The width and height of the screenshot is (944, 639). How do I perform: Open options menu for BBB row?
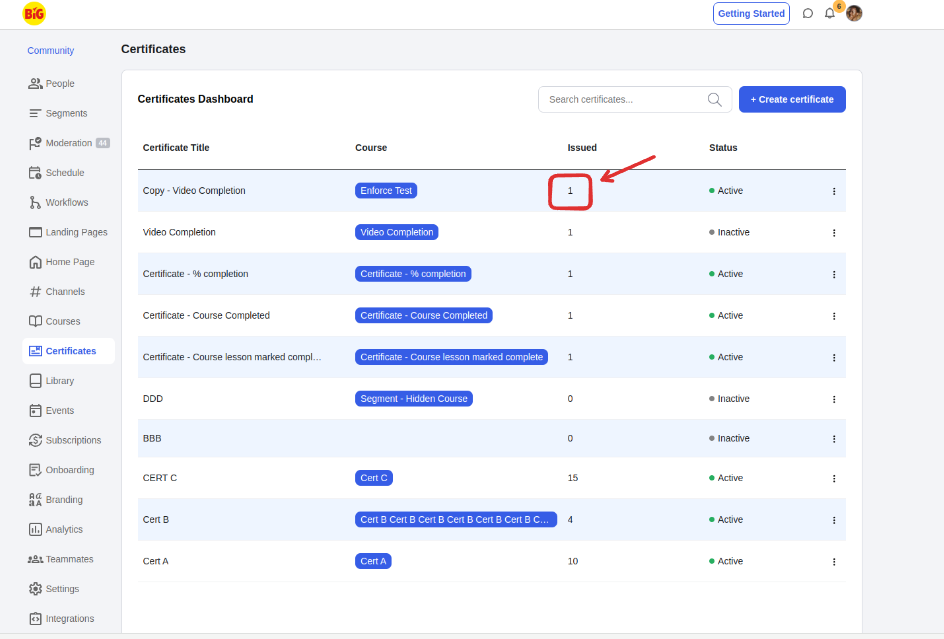coord(834,438)
